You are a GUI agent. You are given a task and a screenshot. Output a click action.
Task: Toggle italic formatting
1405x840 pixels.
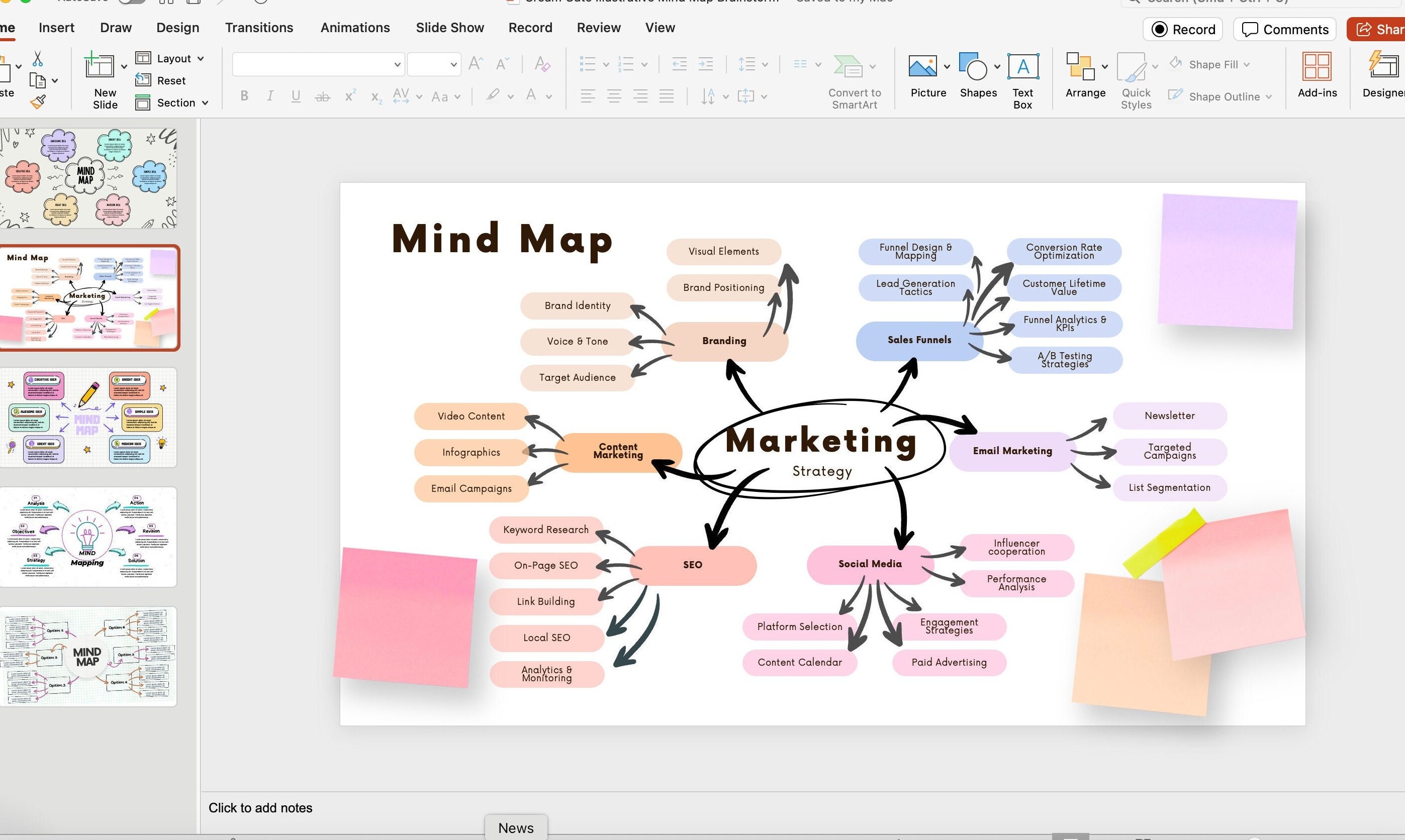[270, 95]
